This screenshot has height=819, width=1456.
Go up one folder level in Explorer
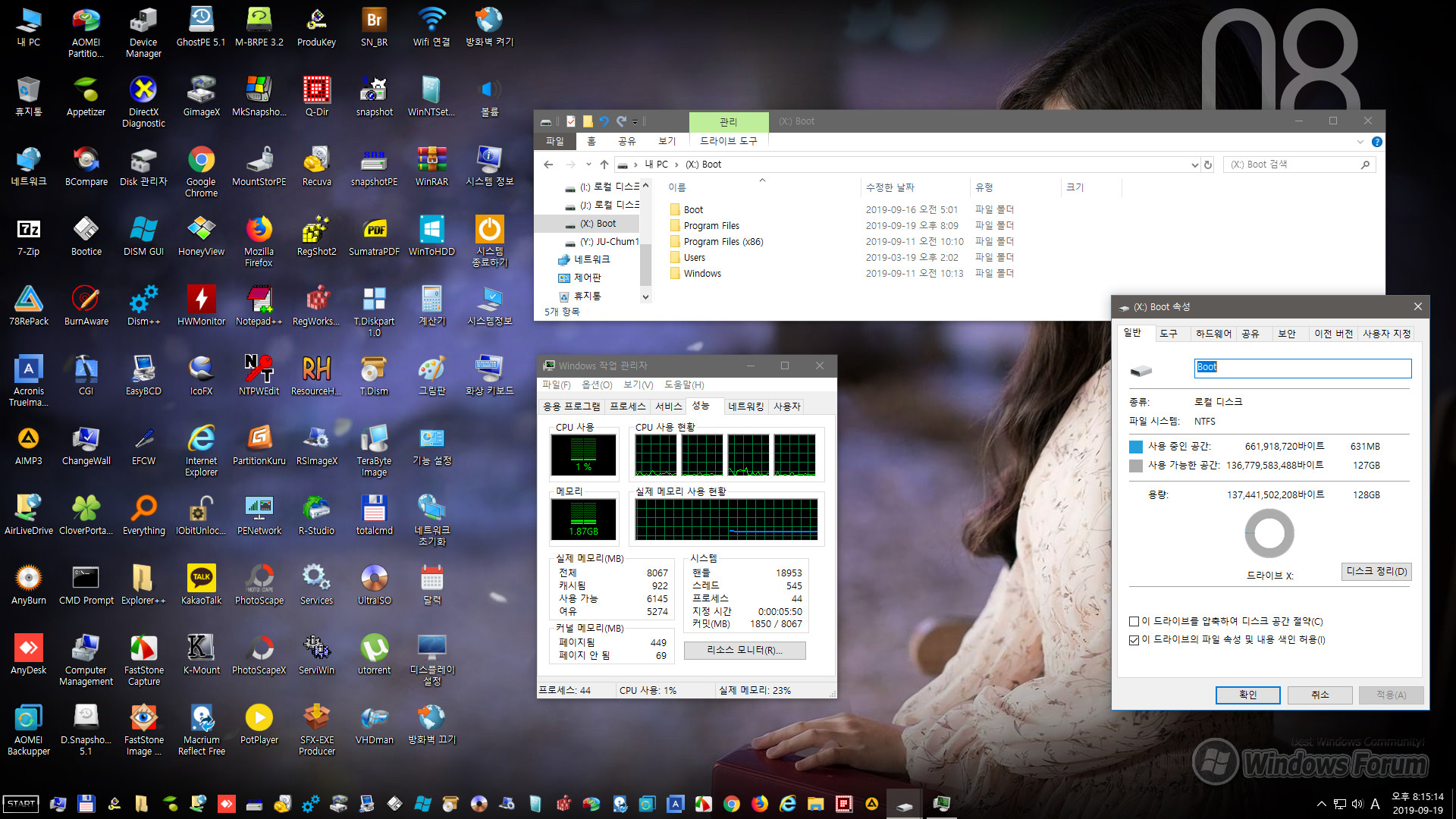pyautogui.click(x=604, y=165)
